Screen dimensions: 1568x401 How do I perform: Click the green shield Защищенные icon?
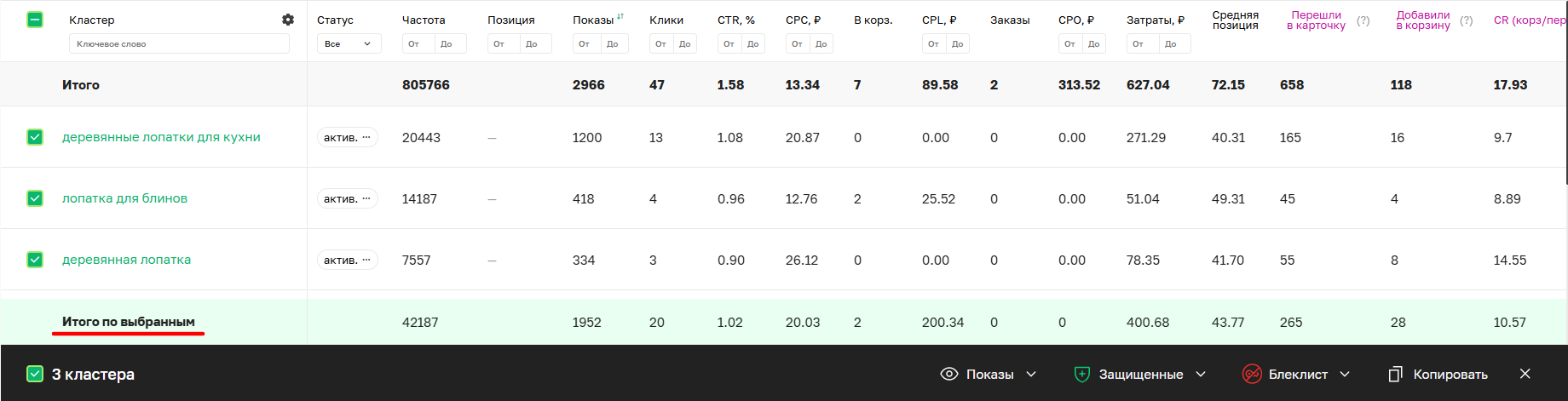1082,374
